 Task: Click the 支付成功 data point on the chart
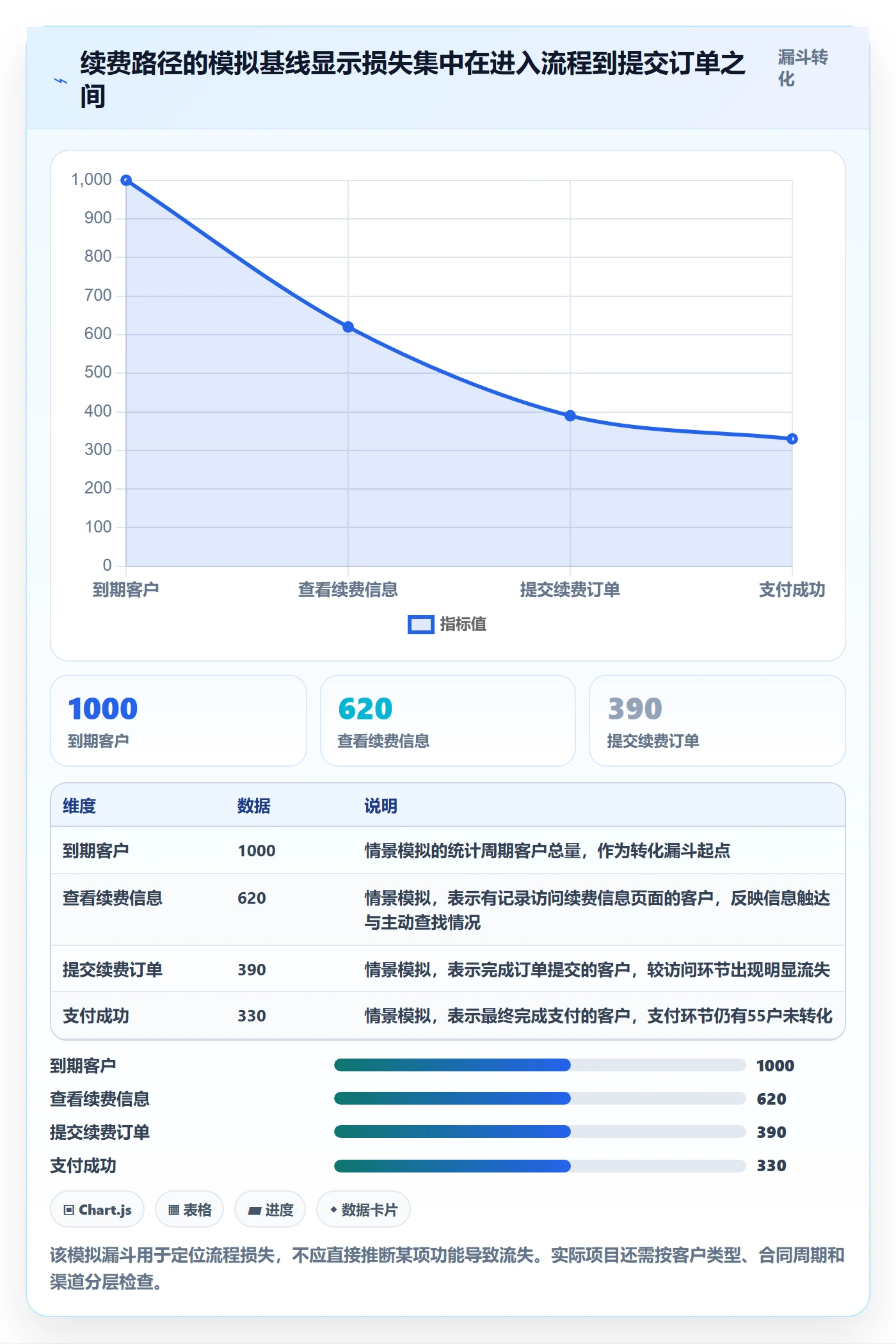(792, 439)
